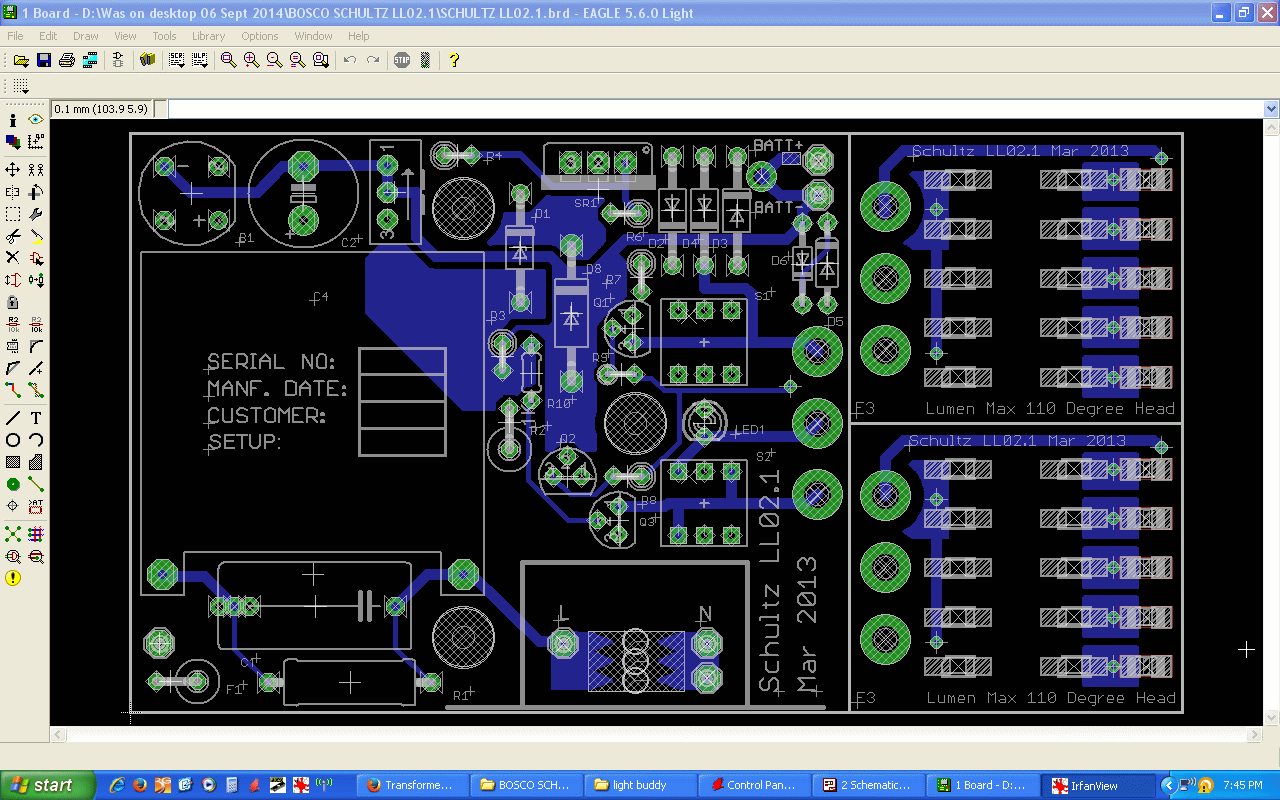Select the Replace tool
Image resolution: width=1280 pixels, height=800 pixels.
(x=36, y=280)
